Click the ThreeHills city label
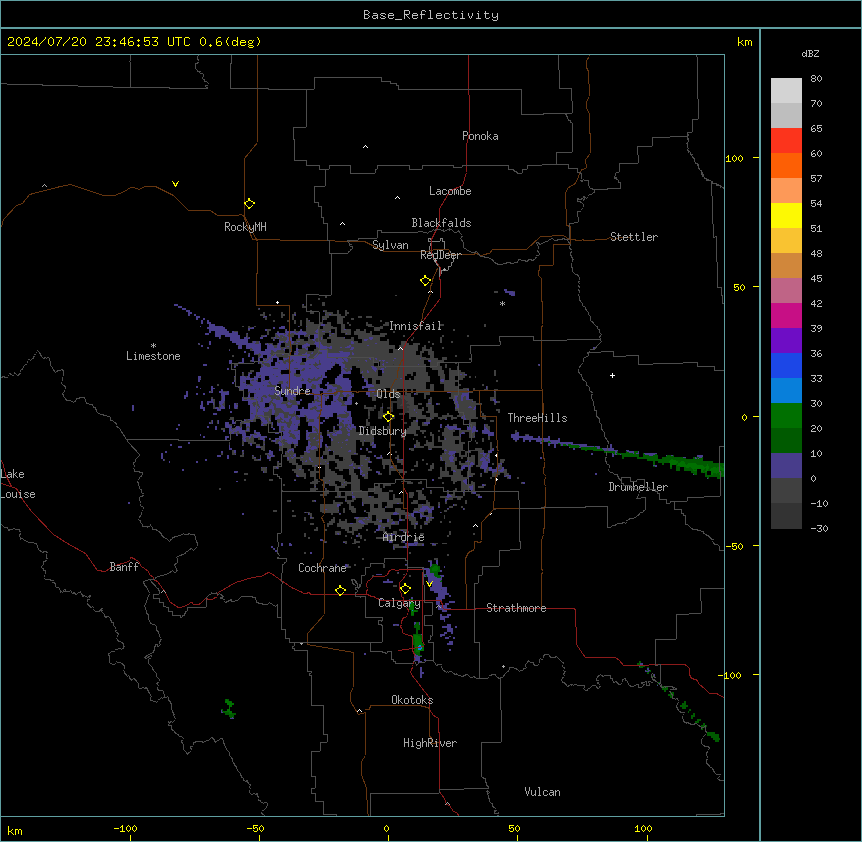This screenshot has width=862, height=842. 537,418
